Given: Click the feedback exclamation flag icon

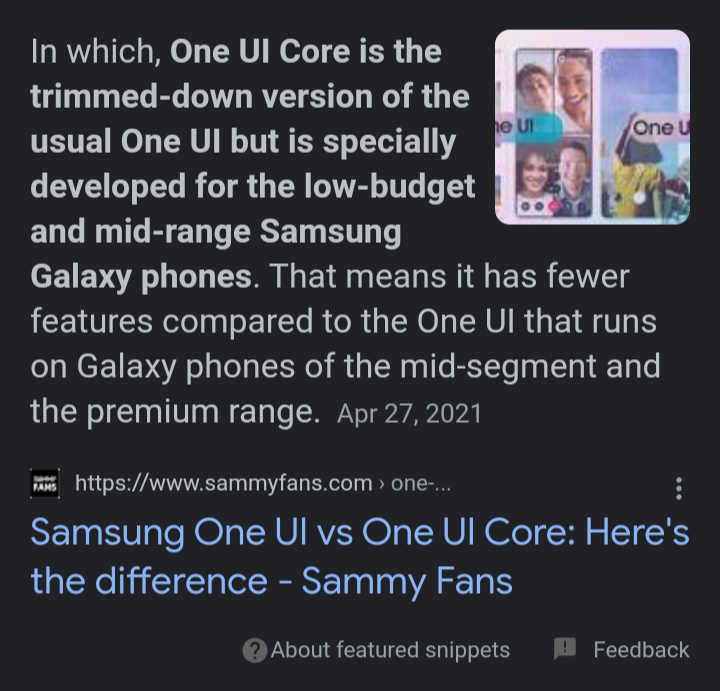Looking at the screenshot, I should [564, 648].
